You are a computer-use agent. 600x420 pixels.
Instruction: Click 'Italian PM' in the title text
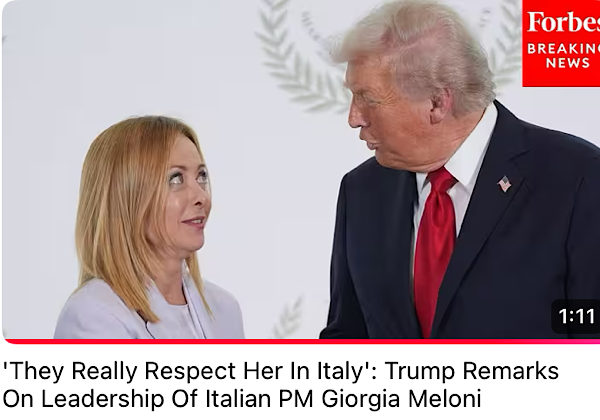pyautogui.click(x=259, y=398)
